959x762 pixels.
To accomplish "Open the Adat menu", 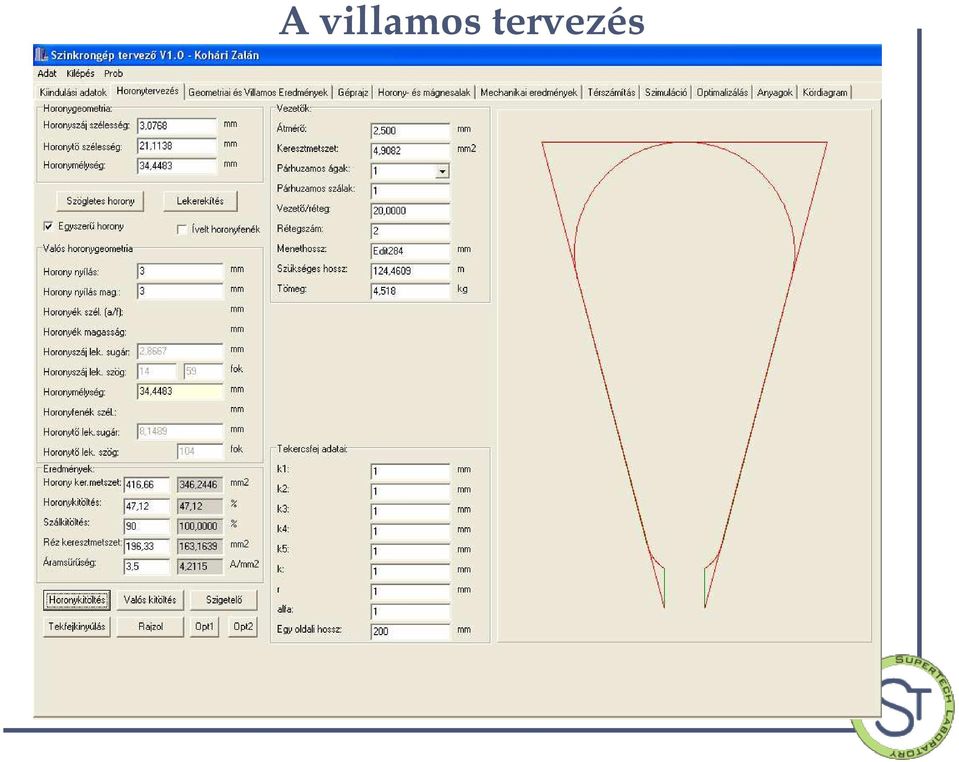I will (x=47, y=73).
